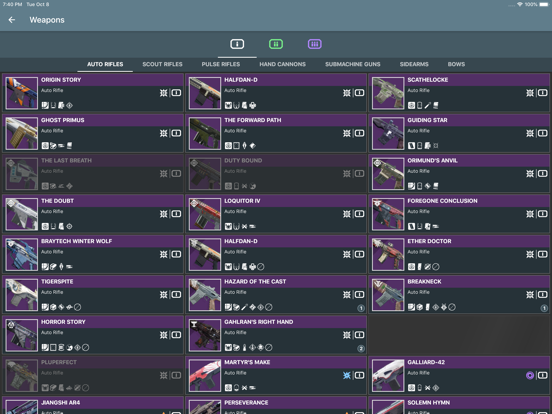The height and width of the screenshot is (414, 552).
Task: Click last perk icon on Breakneck
Action: tap(452, 307)
